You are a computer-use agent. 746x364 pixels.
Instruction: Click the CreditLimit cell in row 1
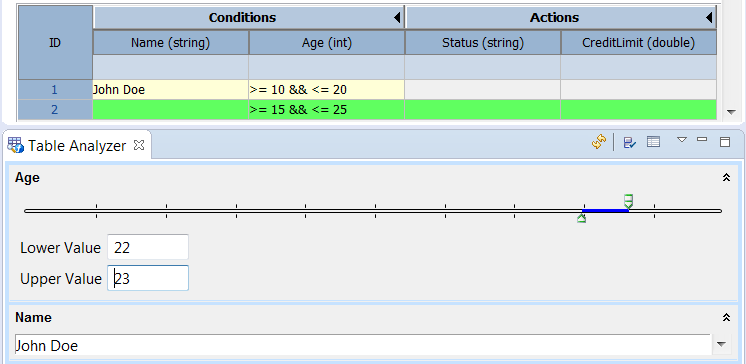(x=639, y=89)
